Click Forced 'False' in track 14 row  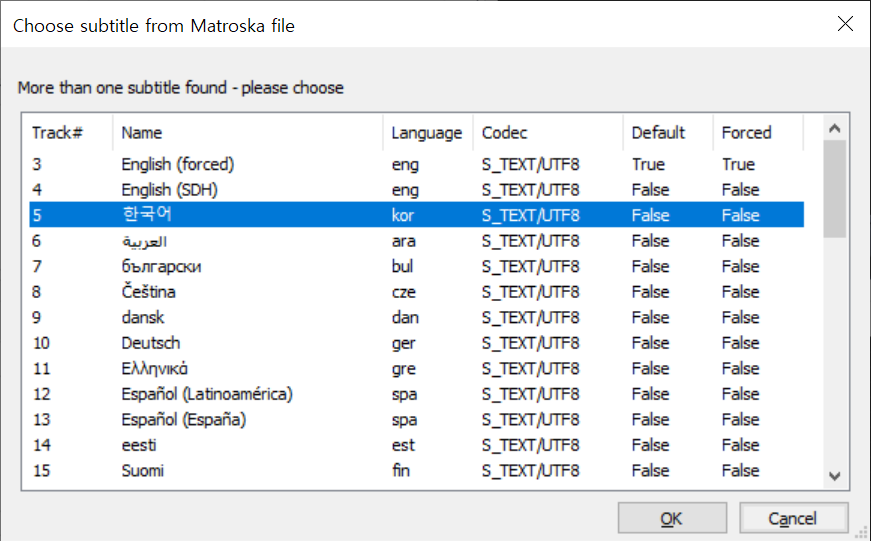click(740, 445)
